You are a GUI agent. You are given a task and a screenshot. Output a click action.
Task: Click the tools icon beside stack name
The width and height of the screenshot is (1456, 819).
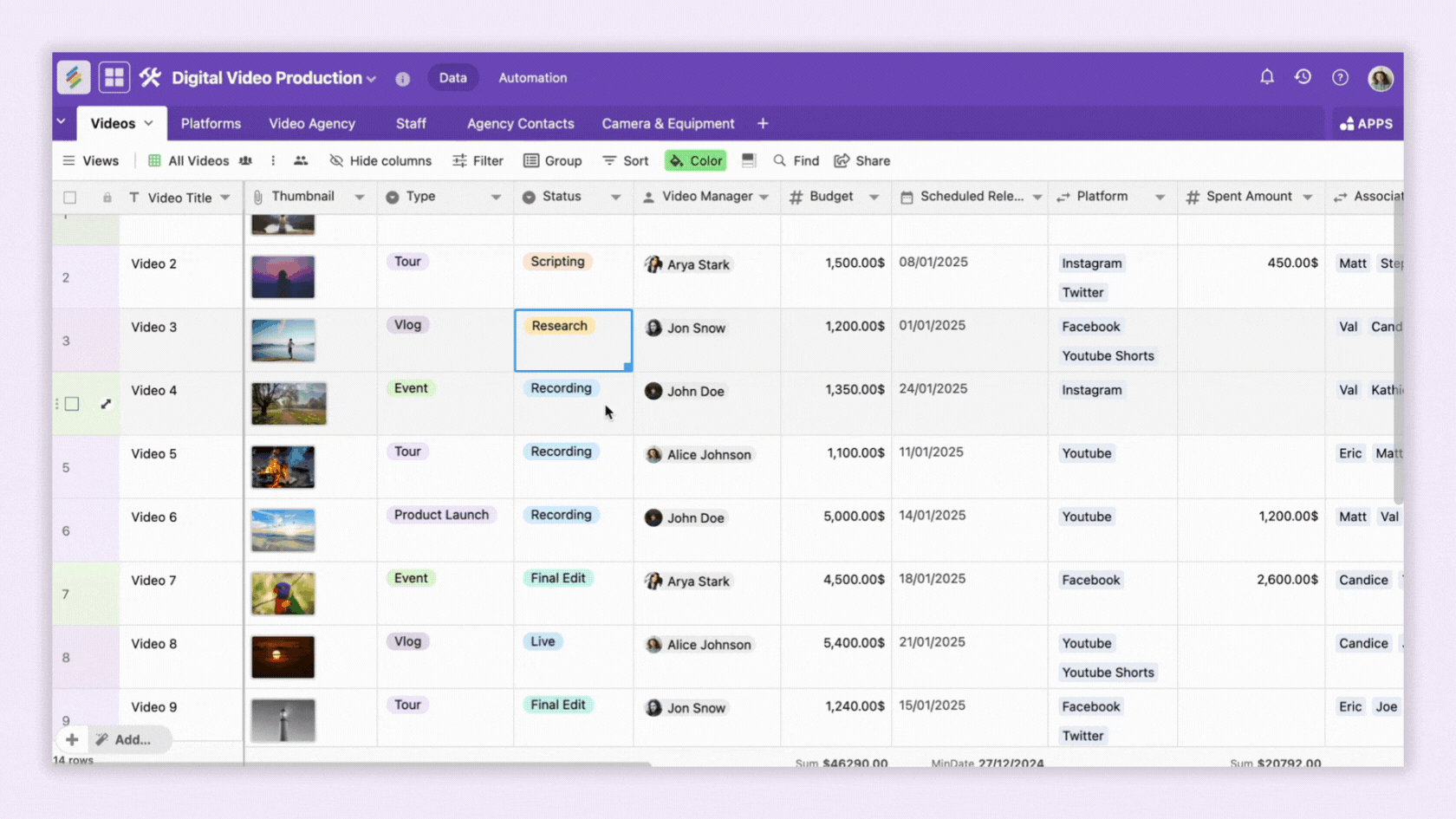(x=150, y=77)
